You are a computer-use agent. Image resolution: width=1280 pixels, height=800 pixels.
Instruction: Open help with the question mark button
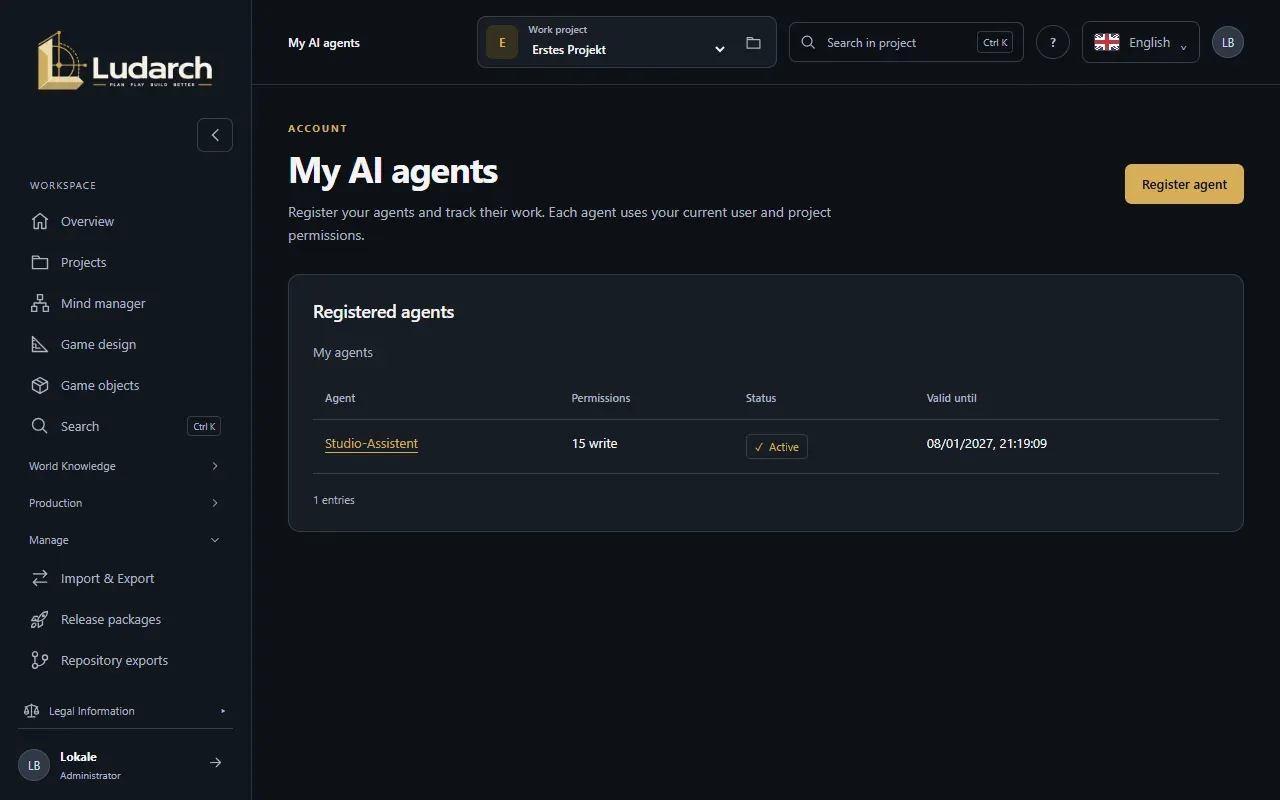[x=1053, y=42]
